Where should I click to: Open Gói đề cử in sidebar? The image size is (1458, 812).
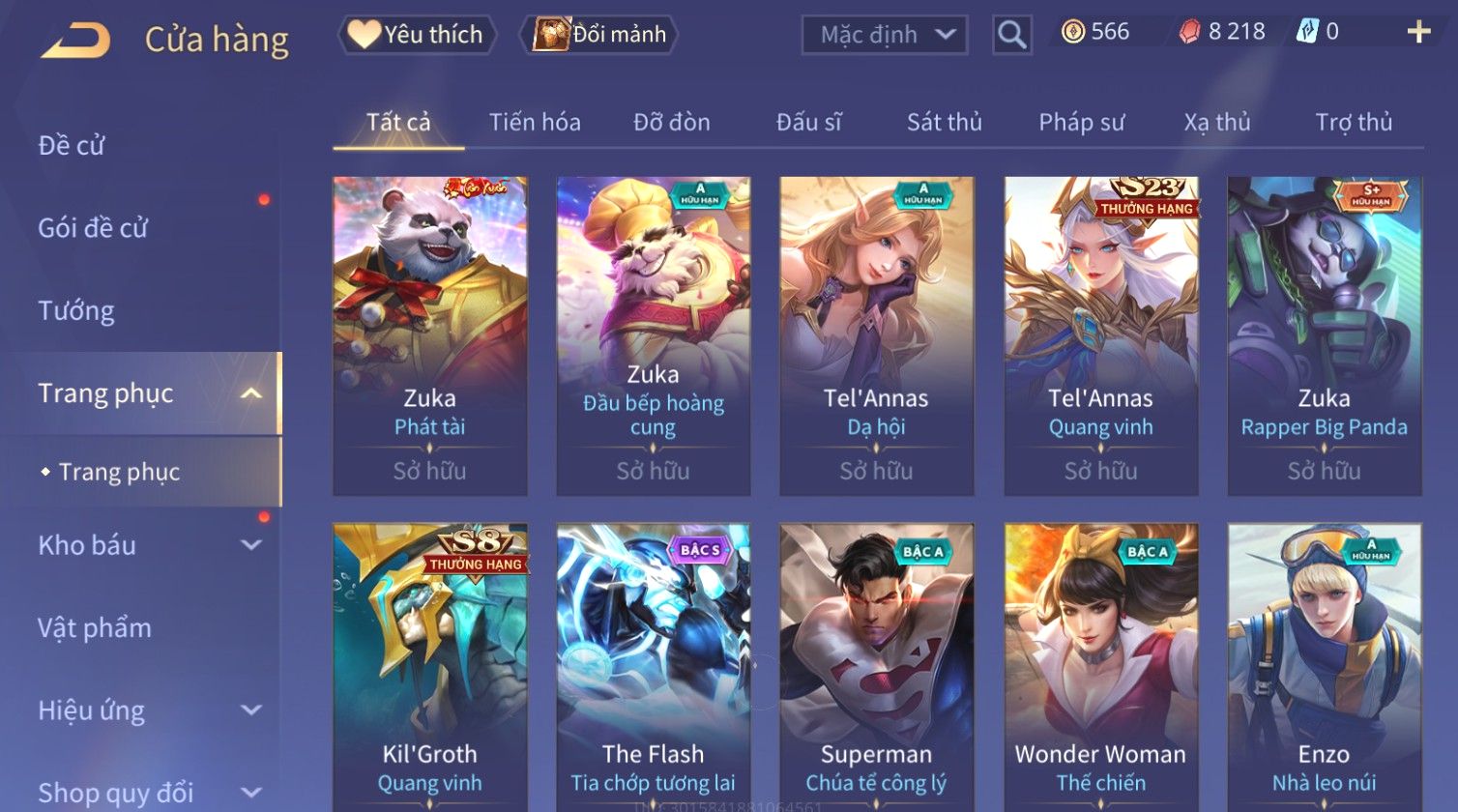coord(93,228)
